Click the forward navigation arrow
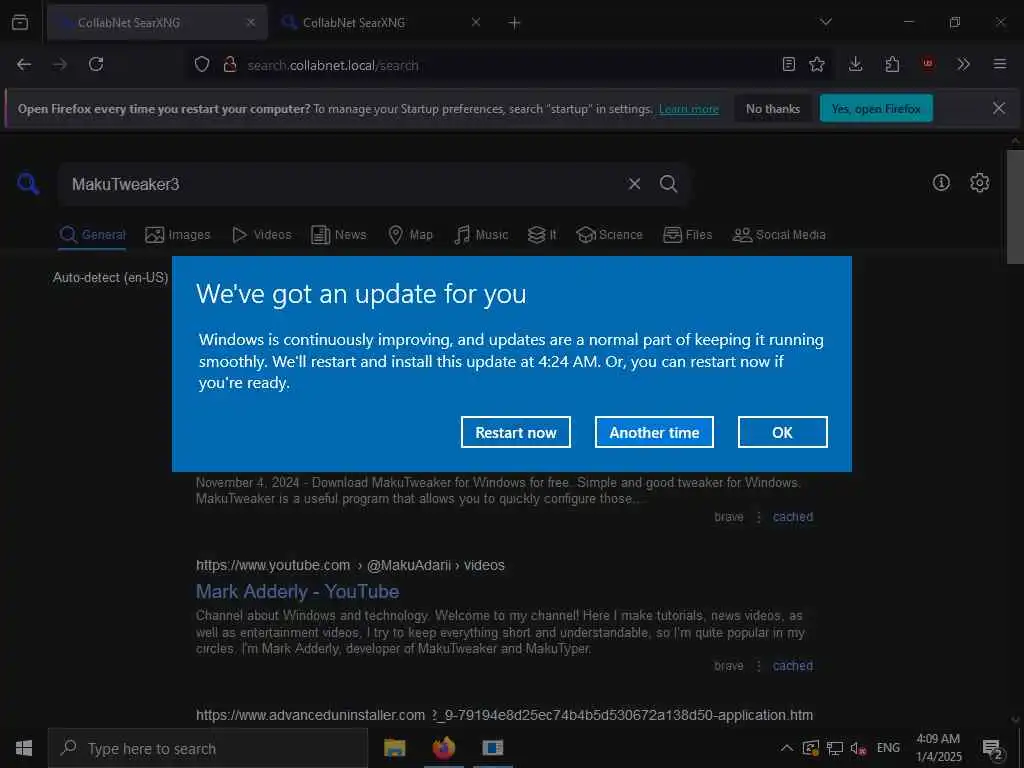The width and height of the screenshot is (1024, 768). (x=60, y=65)
